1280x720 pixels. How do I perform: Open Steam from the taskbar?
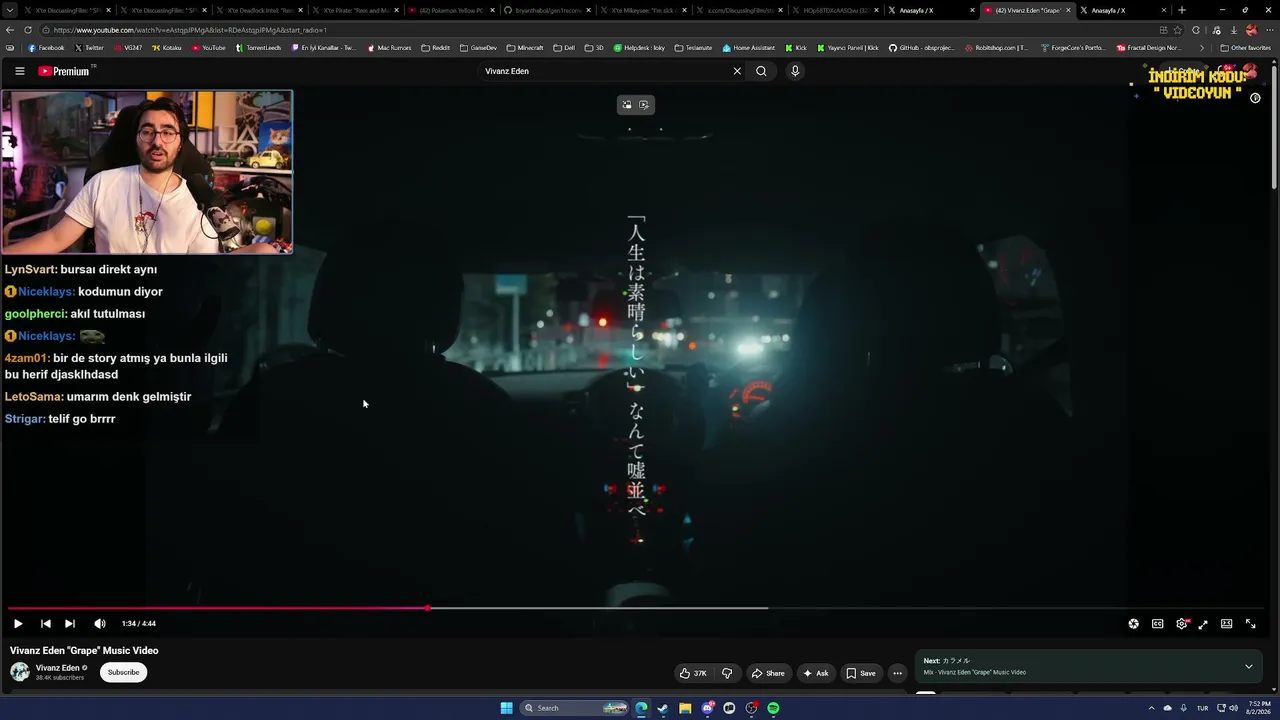click(663, 708)
